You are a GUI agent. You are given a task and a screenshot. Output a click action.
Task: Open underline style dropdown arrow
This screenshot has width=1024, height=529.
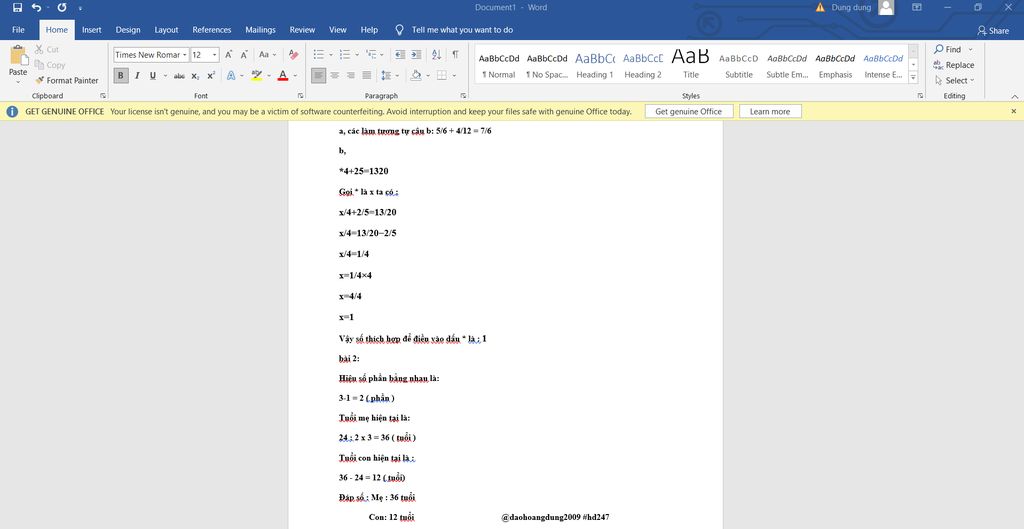click(x=165, y=76)
